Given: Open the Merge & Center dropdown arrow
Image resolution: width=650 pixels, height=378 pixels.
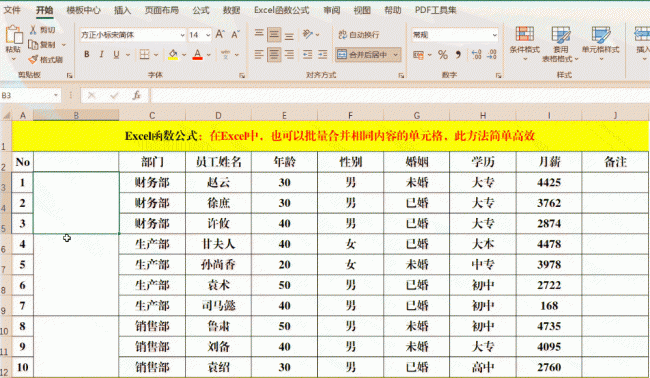Looking at the screenshot, I should pos(396,54).
